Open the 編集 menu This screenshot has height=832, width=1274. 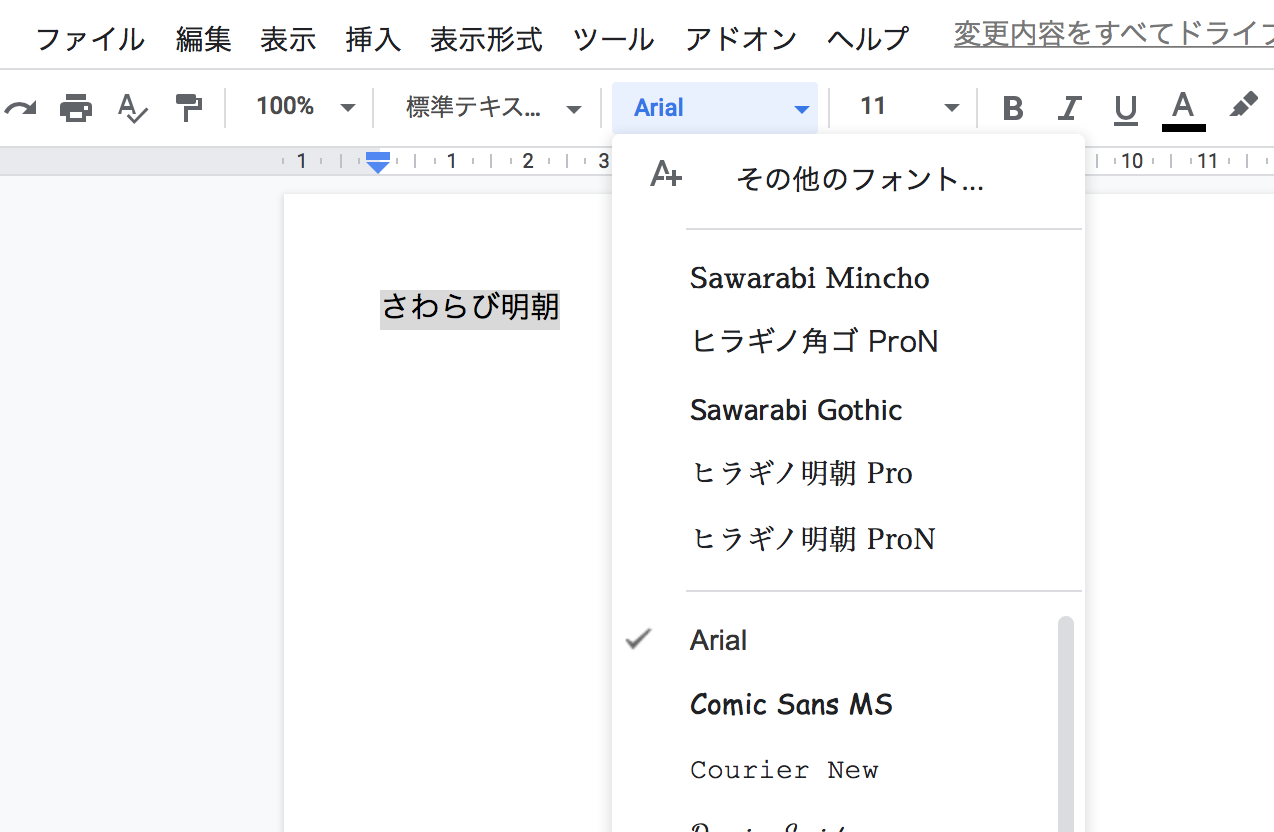pos(204,40)
